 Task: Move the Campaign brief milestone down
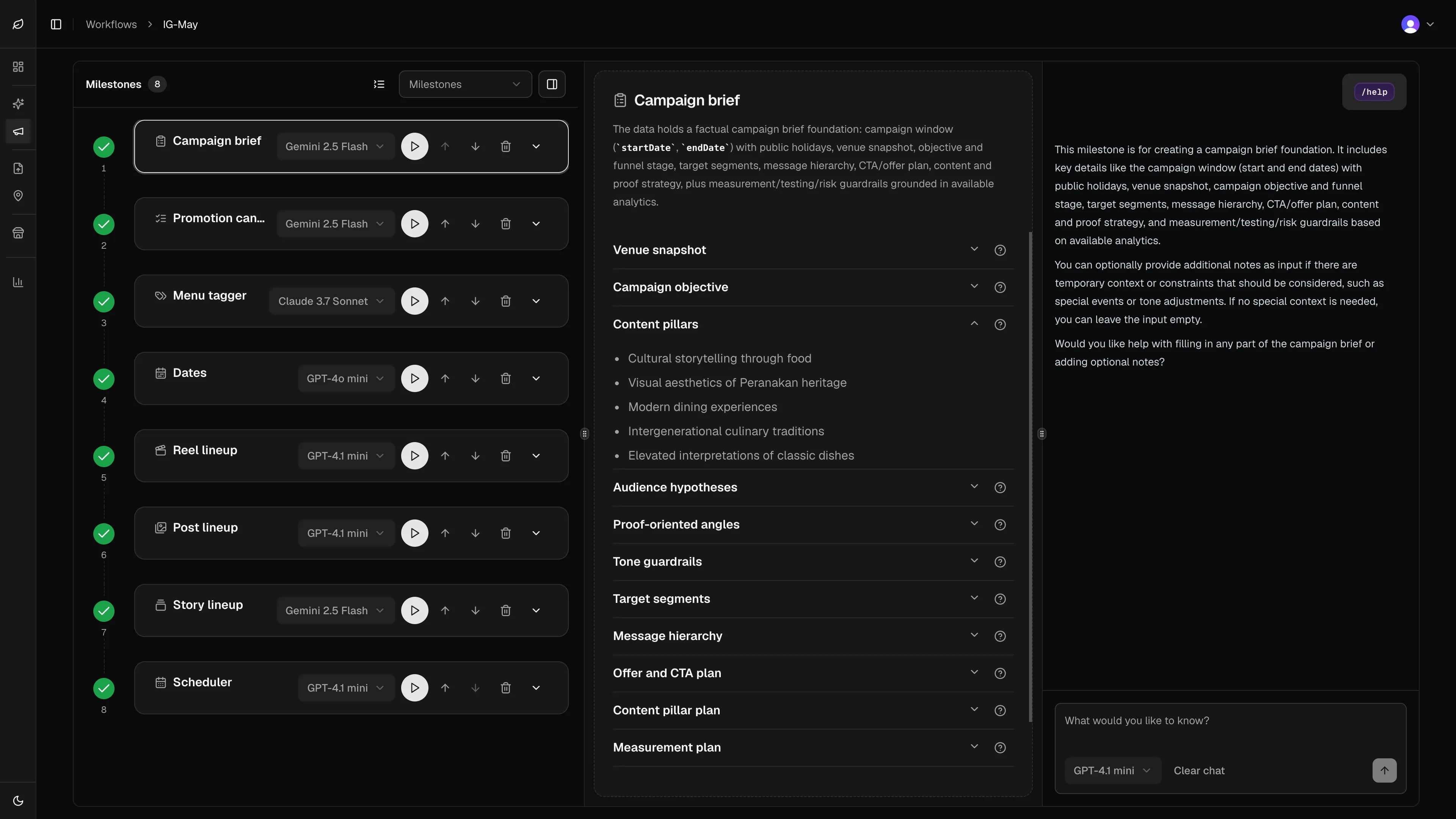click(x=475, y=146)
